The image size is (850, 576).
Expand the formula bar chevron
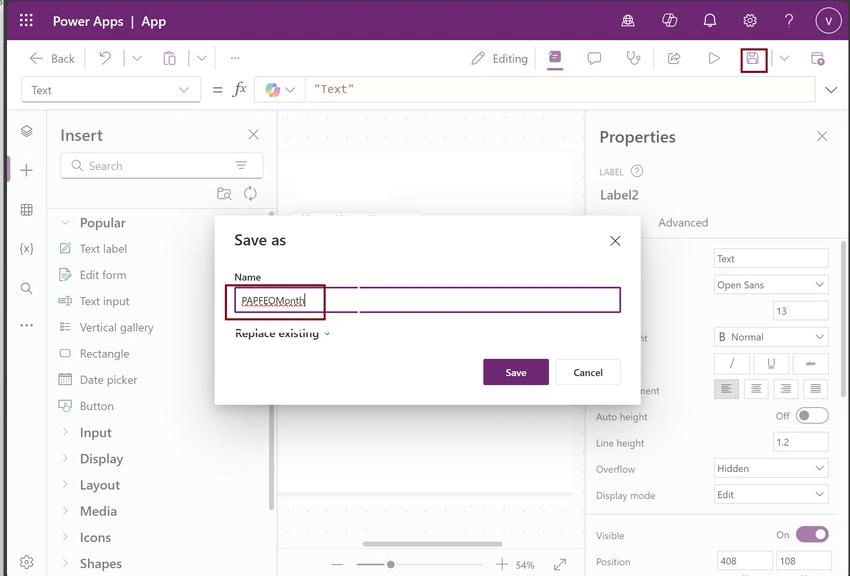point(831,90)
